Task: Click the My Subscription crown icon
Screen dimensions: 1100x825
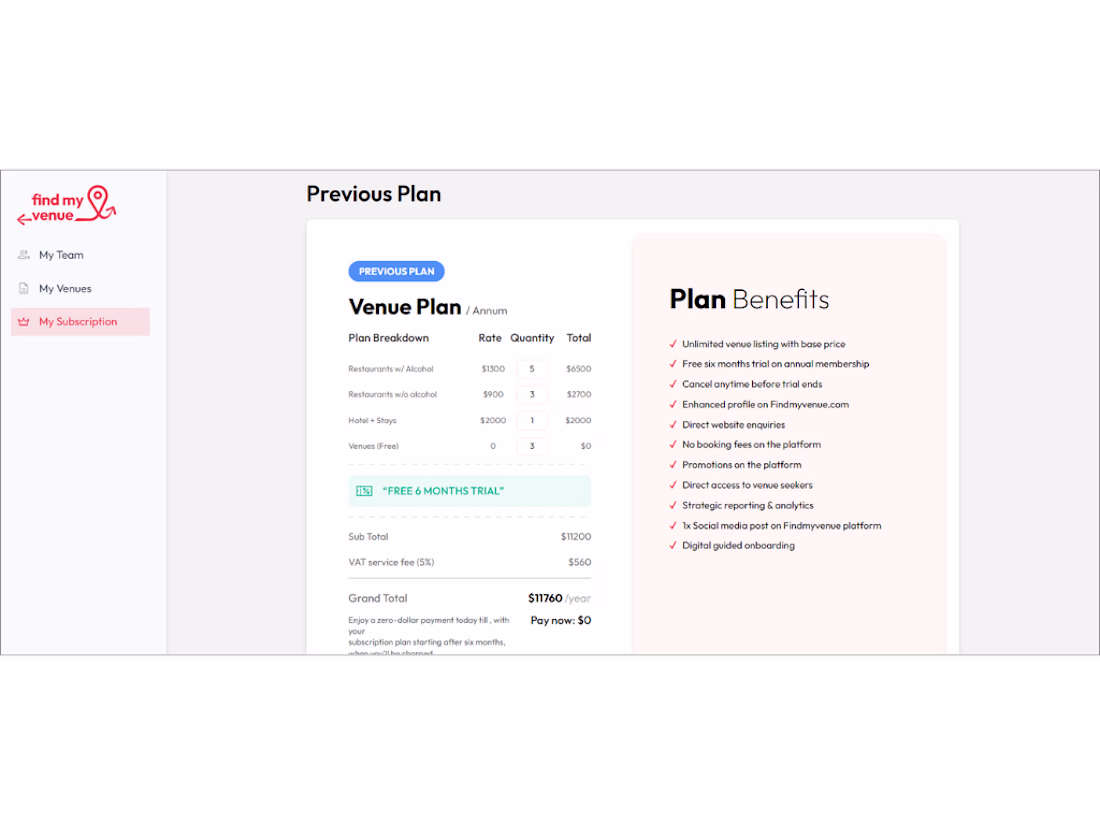Action: pos(24,322)
